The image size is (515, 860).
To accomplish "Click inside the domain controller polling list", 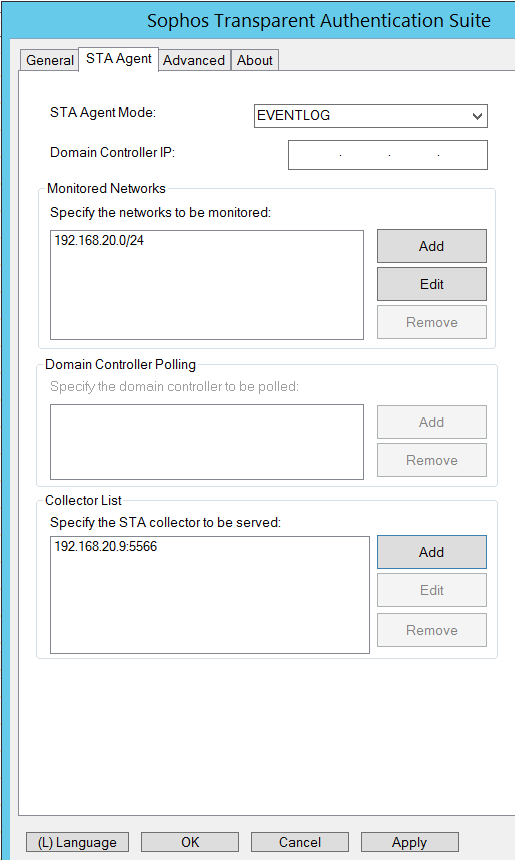I will (x=207, y=442).
